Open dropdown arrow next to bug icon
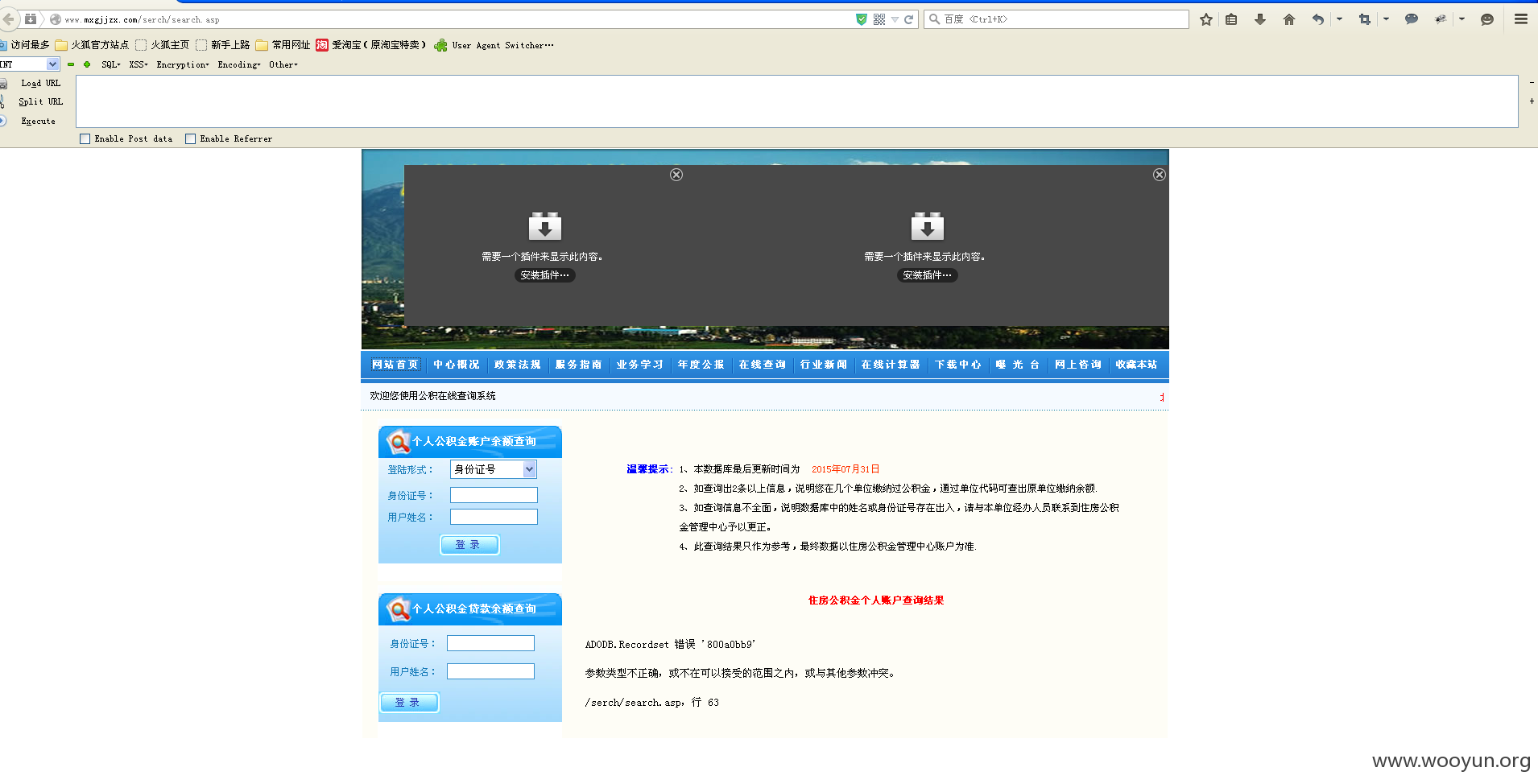This screenshot has height=784, width=1538. coord(1462,19)
